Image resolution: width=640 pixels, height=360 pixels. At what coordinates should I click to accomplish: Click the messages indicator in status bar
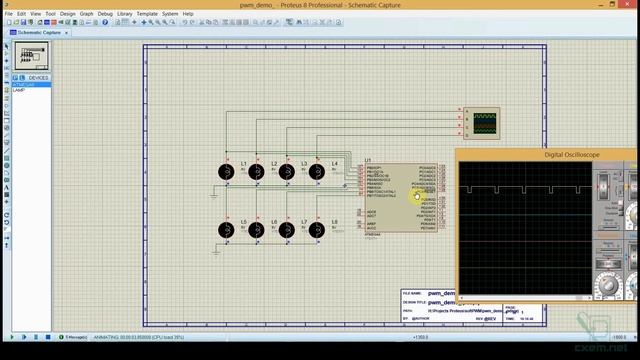tap(73, 337)
